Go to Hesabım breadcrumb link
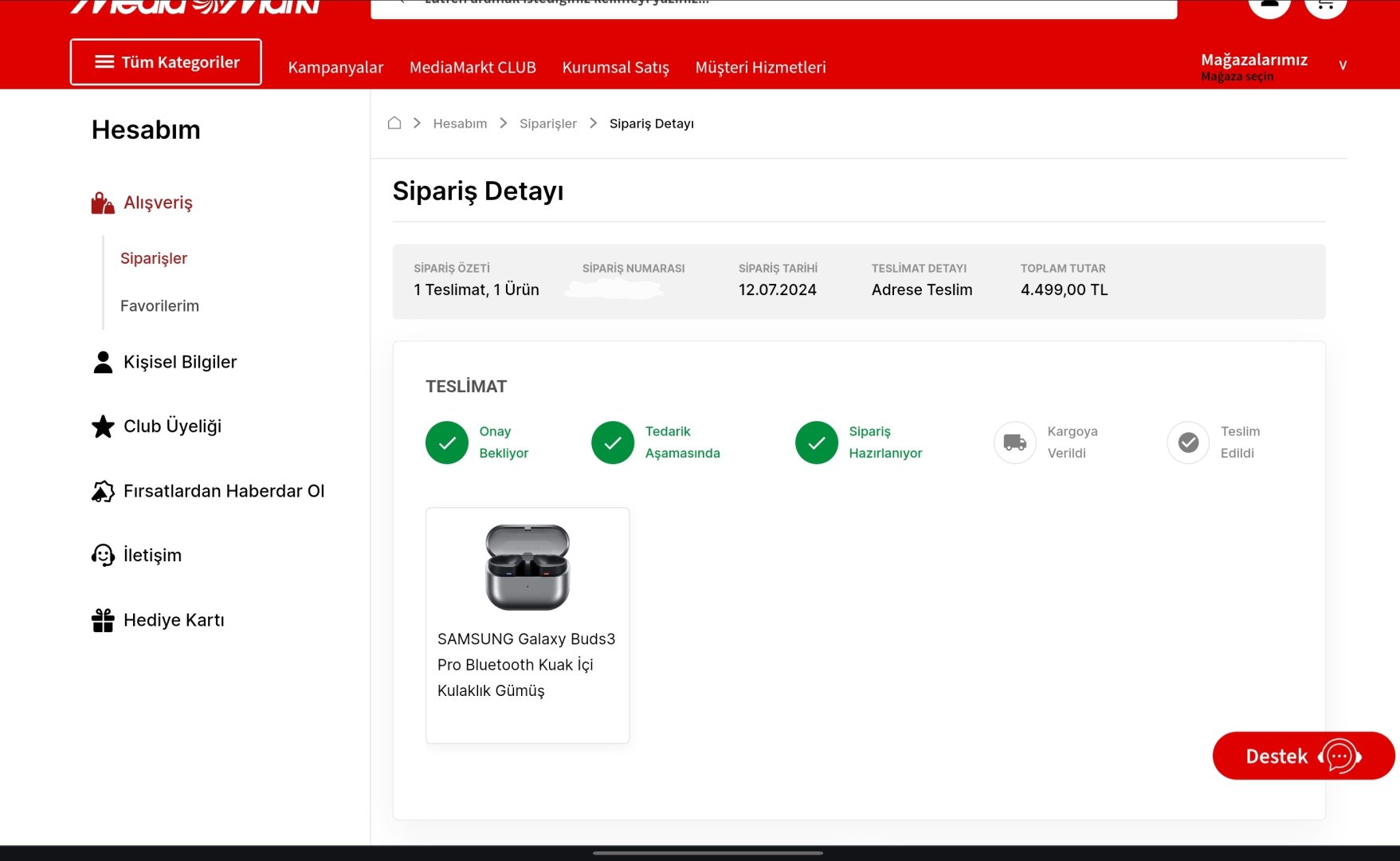Screen dimensions: 1400x861 click(460, 124)
